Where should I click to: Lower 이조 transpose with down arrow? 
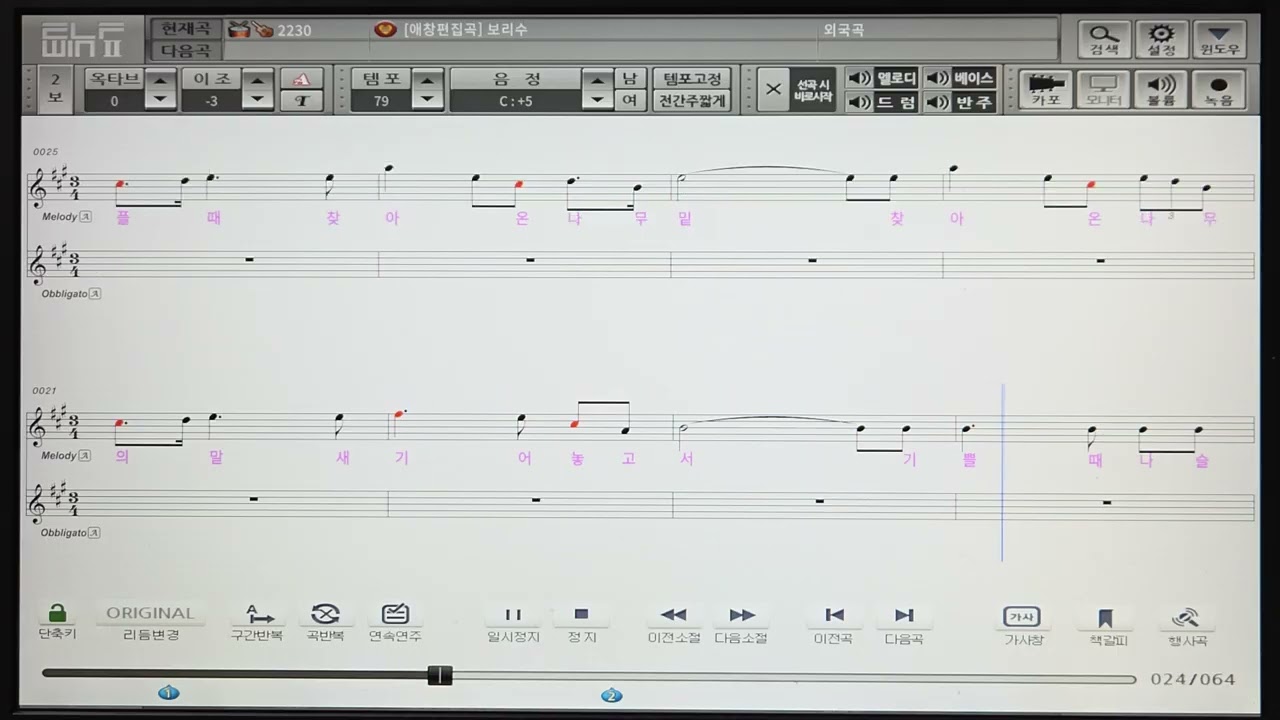[258, 100]
